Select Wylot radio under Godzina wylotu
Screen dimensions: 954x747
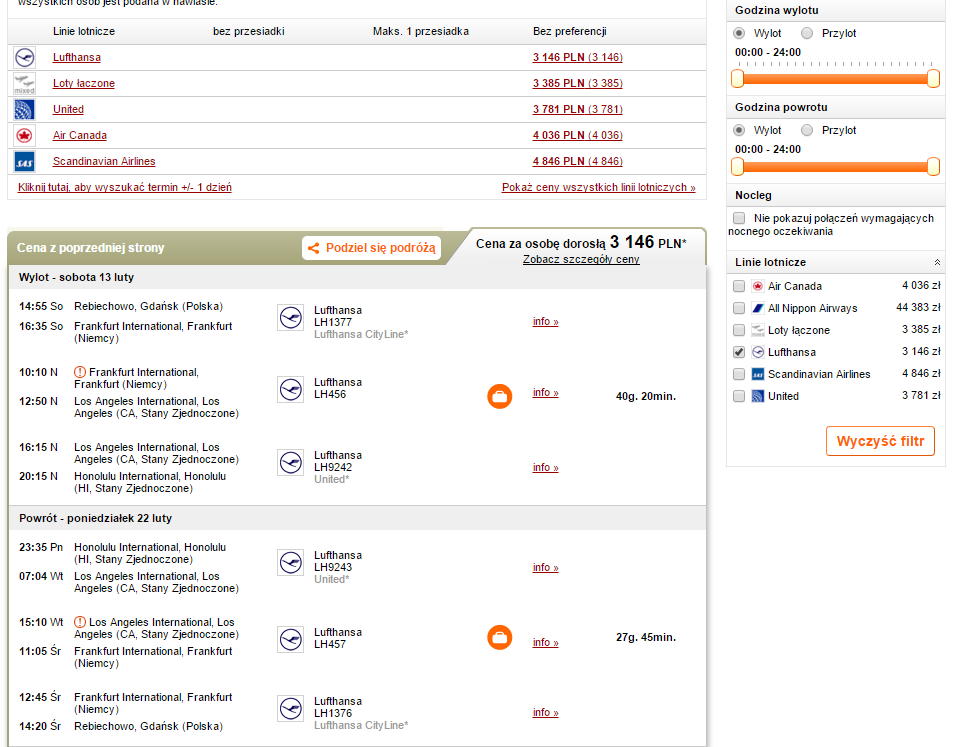pyautogui.click(x=739, y=33)
